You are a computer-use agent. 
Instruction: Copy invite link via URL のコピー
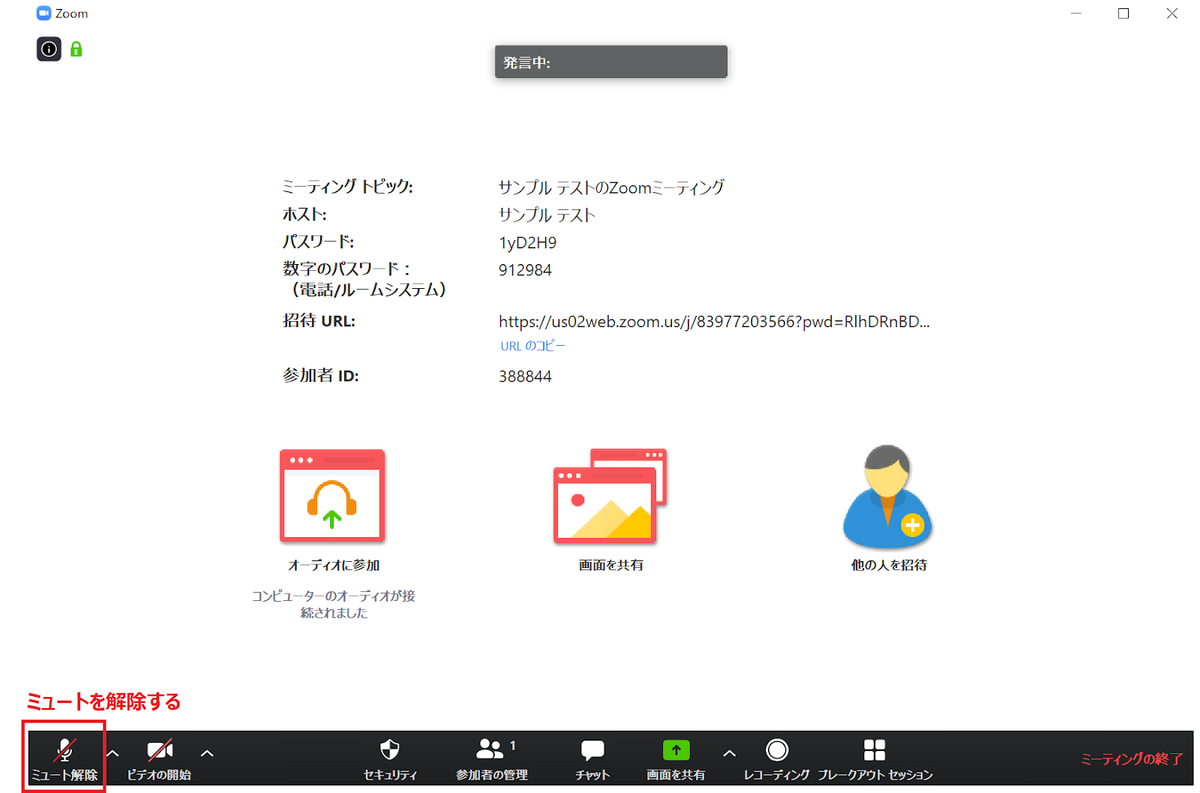click(x=533, y=346)
